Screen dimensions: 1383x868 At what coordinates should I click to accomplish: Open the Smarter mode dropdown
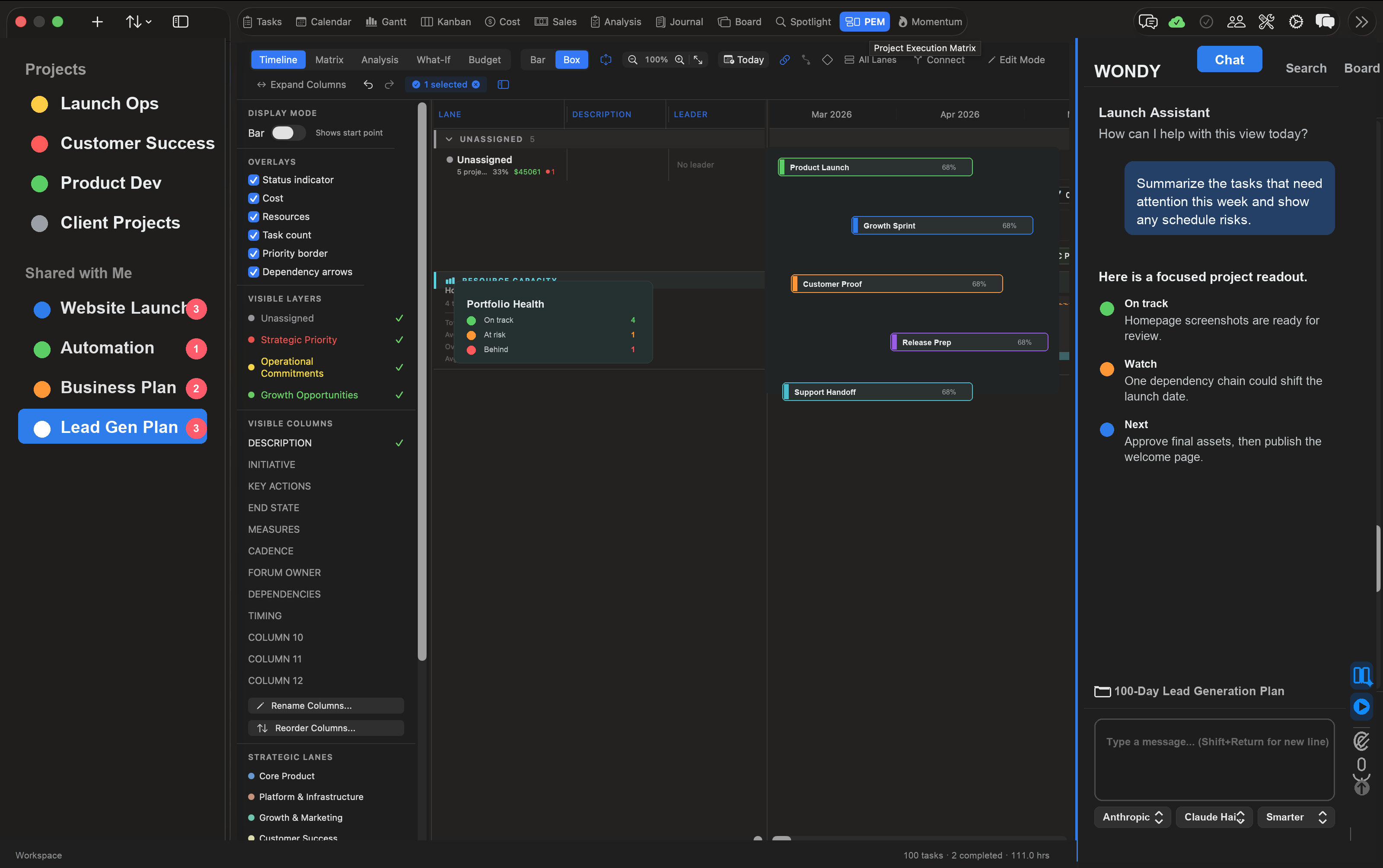click(x=1296, y=817)
